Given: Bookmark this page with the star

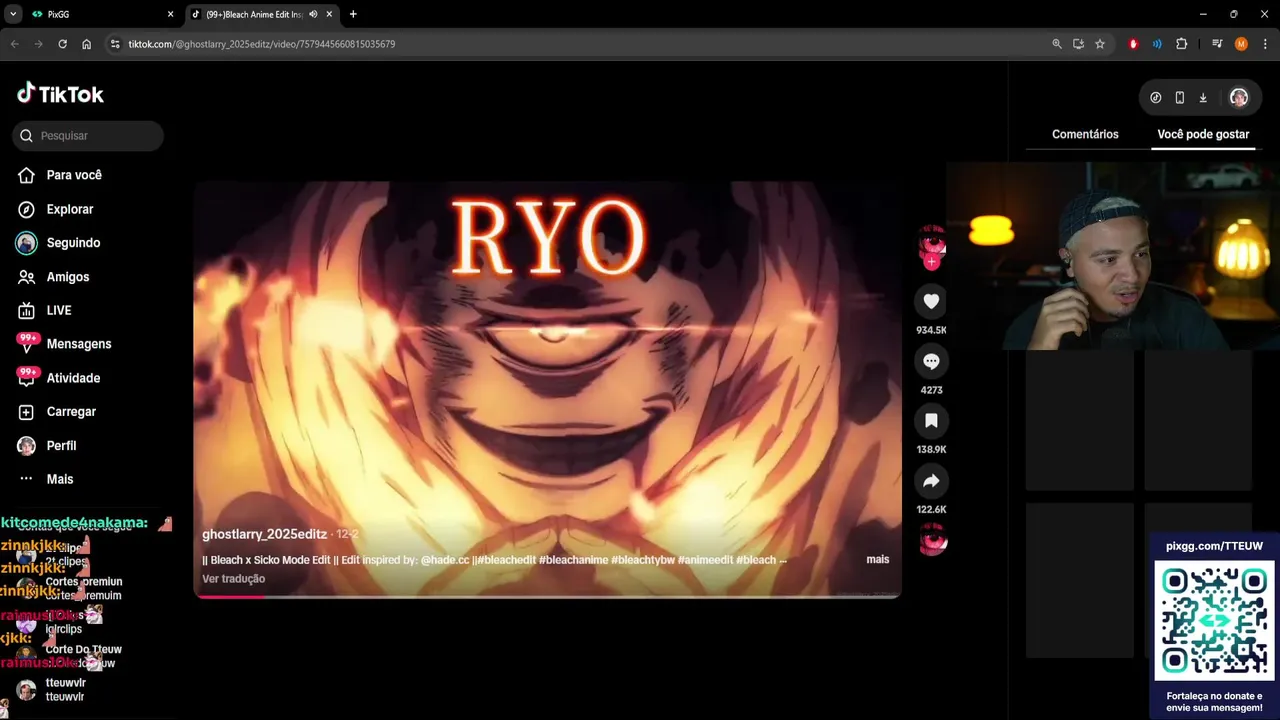Looking at the screenshot, I should click(1100, 44).
